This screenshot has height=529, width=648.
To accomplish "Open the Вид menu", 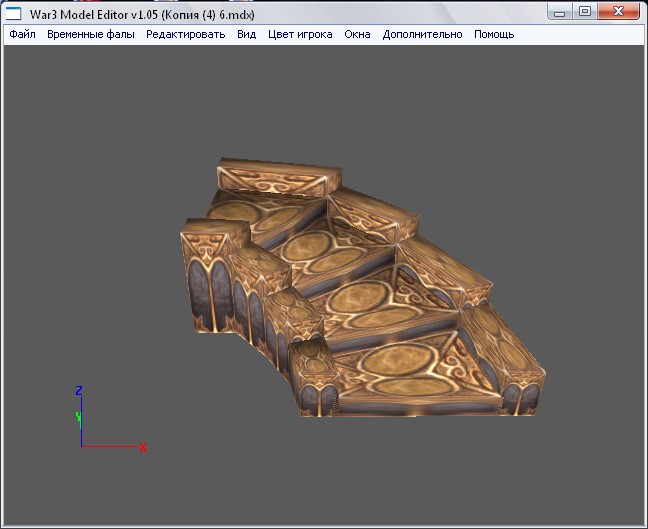I will [246, 34].
